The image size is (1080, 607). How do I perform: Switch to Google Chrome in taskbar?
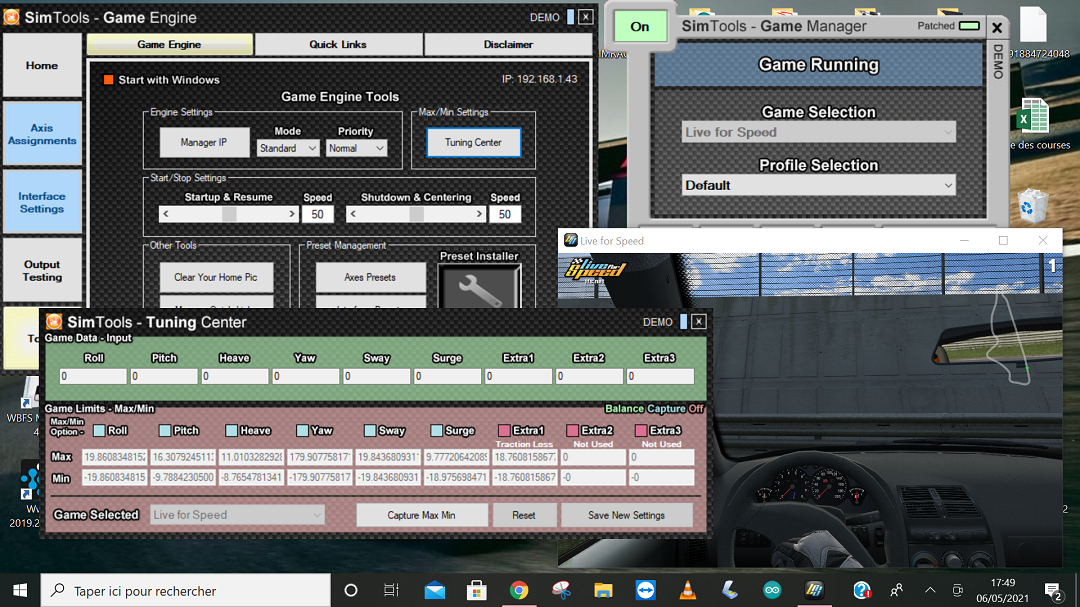pyautogui.click(x=519, y=590)
